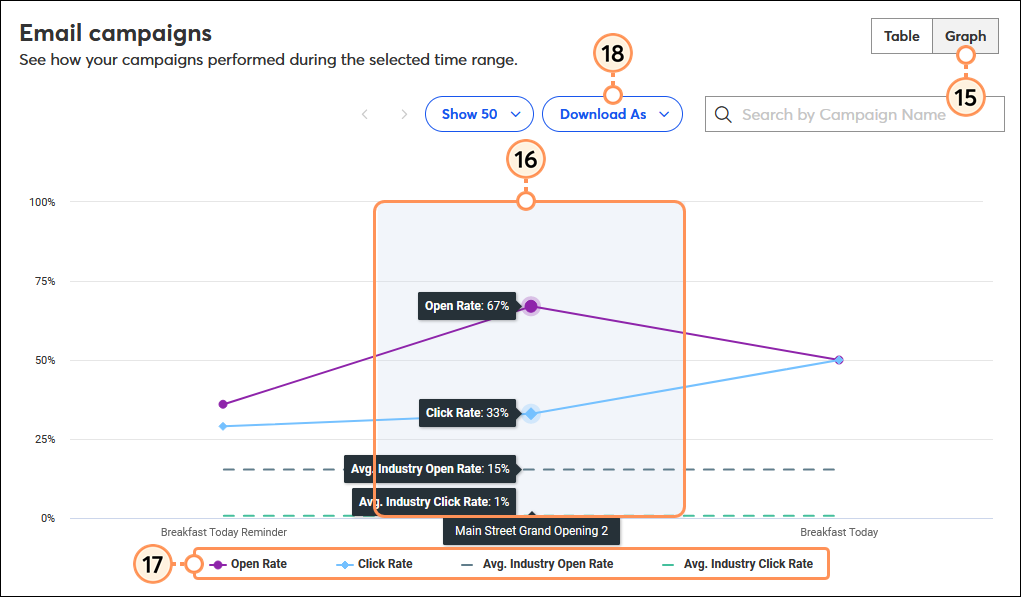The image size is (1021, 597).
Task: Click the Breakfast Today axis label
Action: click(839, 533)
